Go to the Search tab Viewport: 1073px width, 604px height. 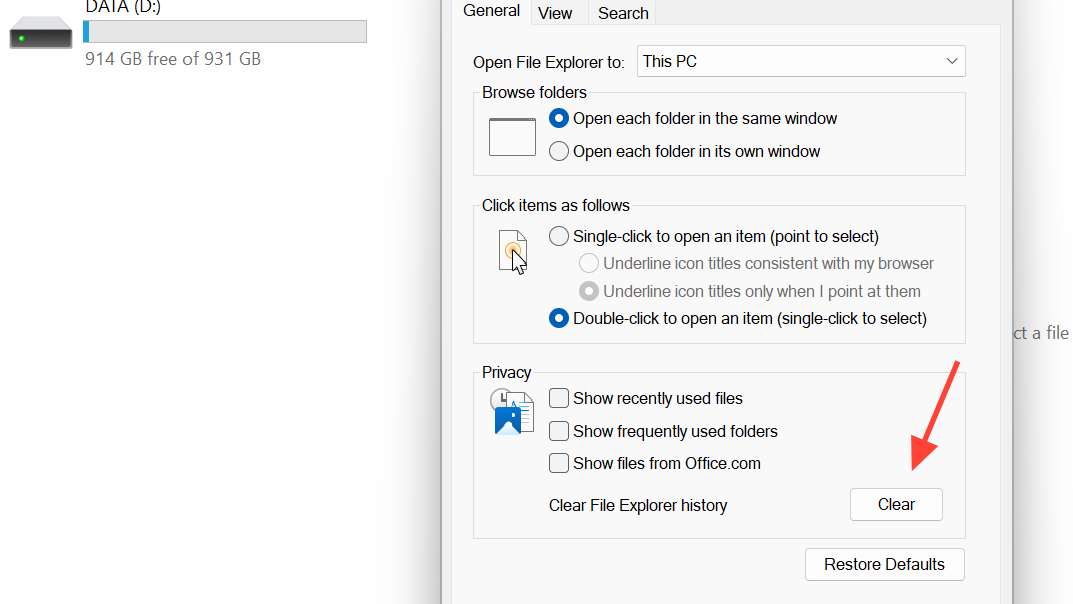click(623, 13)
